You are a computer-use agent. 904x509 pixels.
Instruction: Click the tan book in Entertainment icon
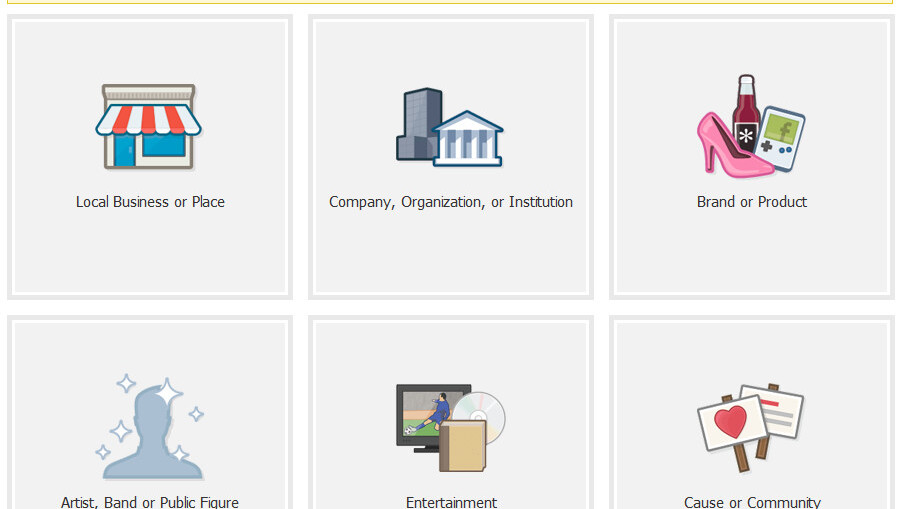(462, 446)
